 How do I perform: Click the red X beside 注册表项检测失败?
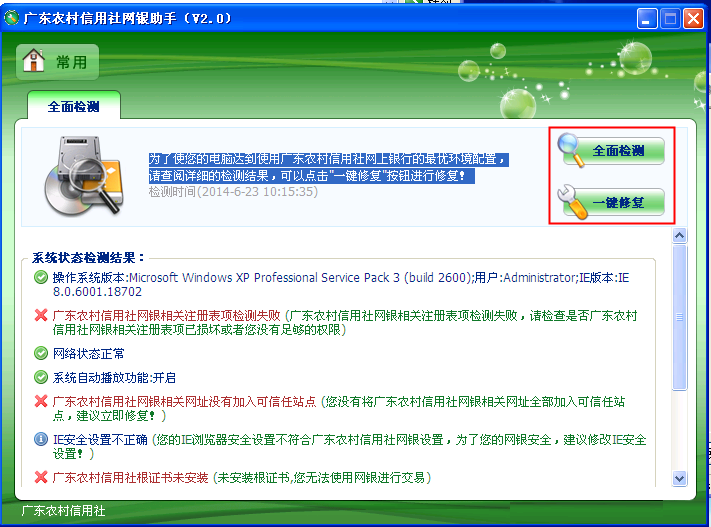click(x=41, y=315)
